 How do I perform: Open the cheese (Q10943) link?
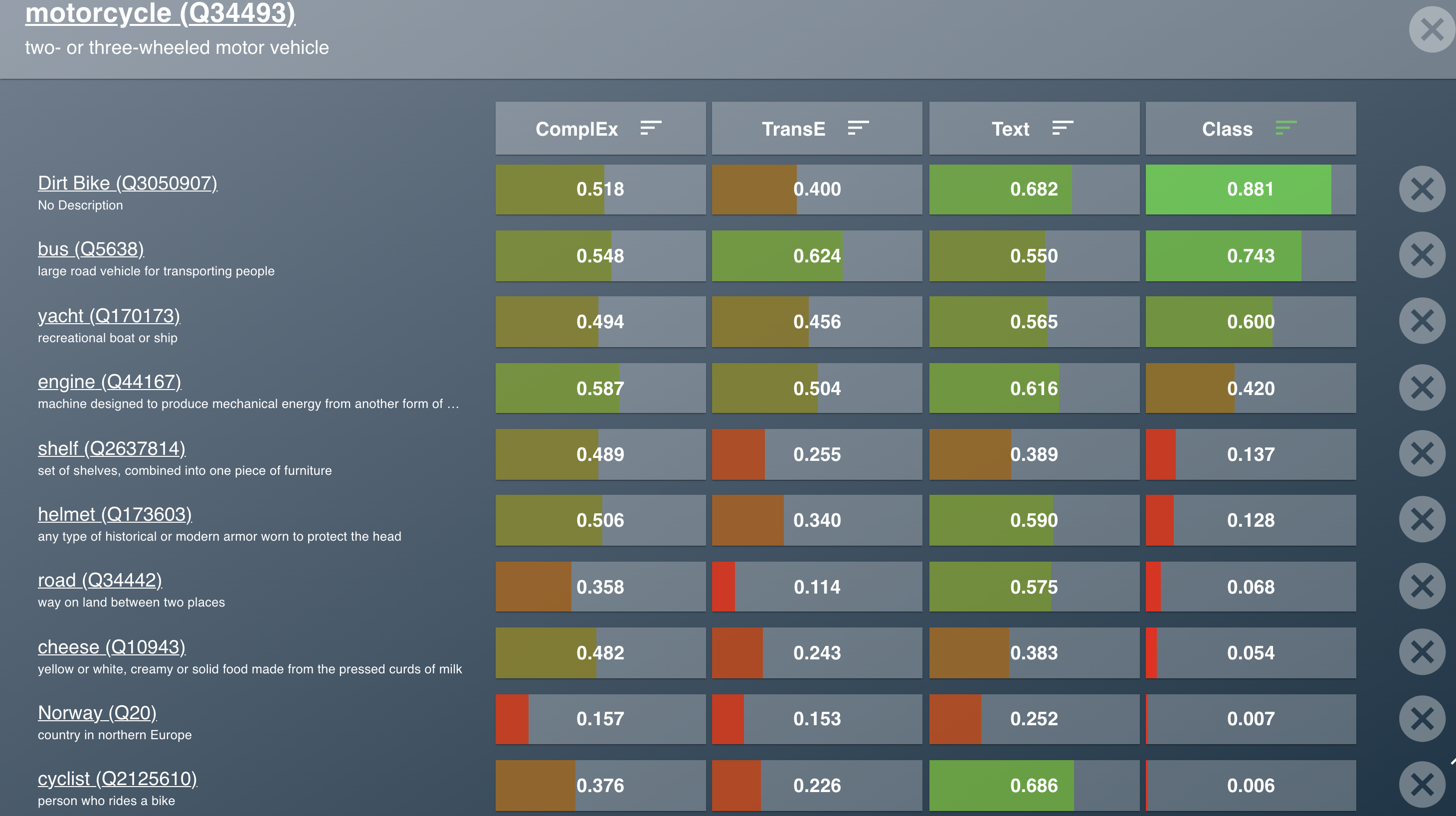coord(111,647)
